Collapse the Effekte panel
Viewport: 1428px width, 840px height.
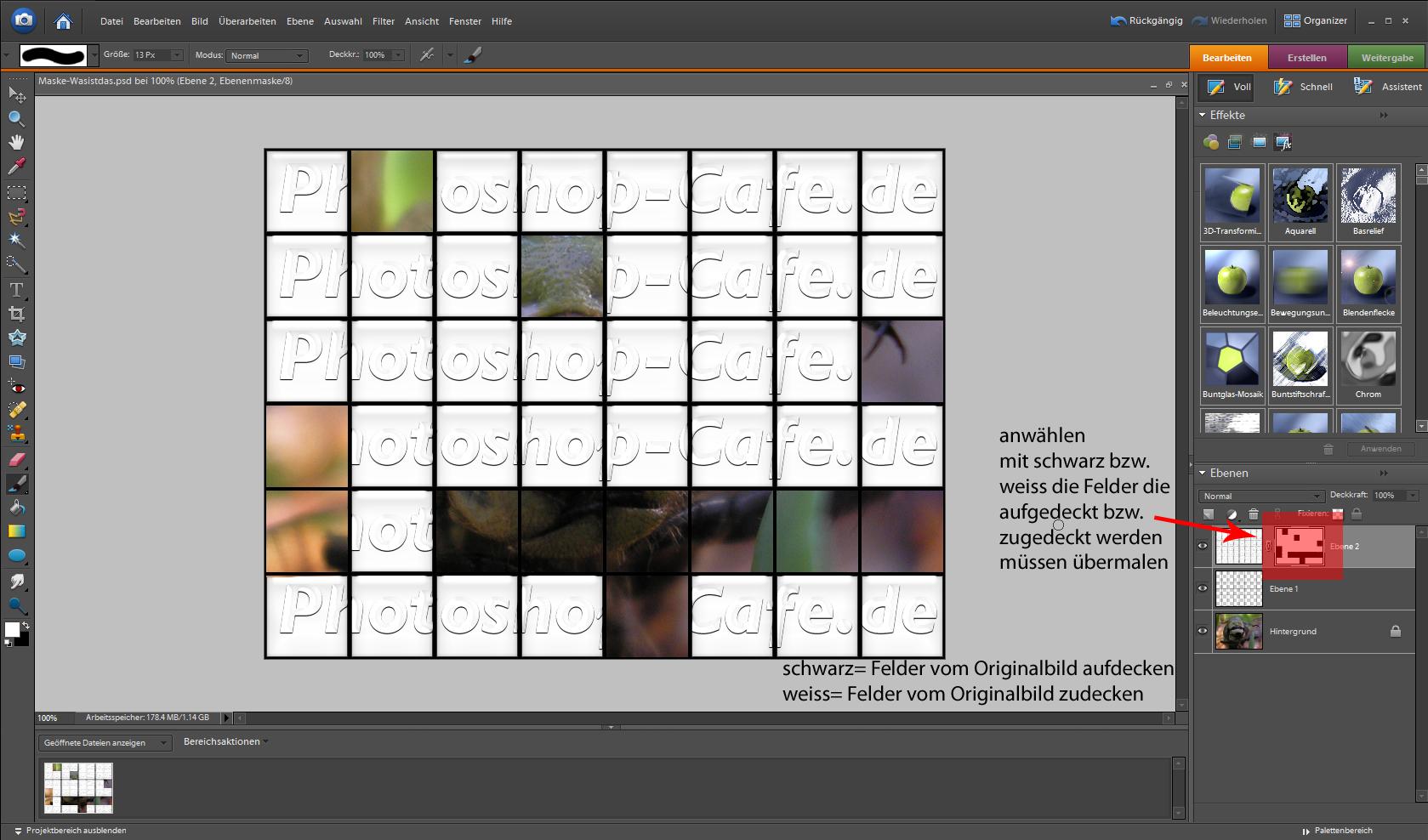pos(1203,115)
